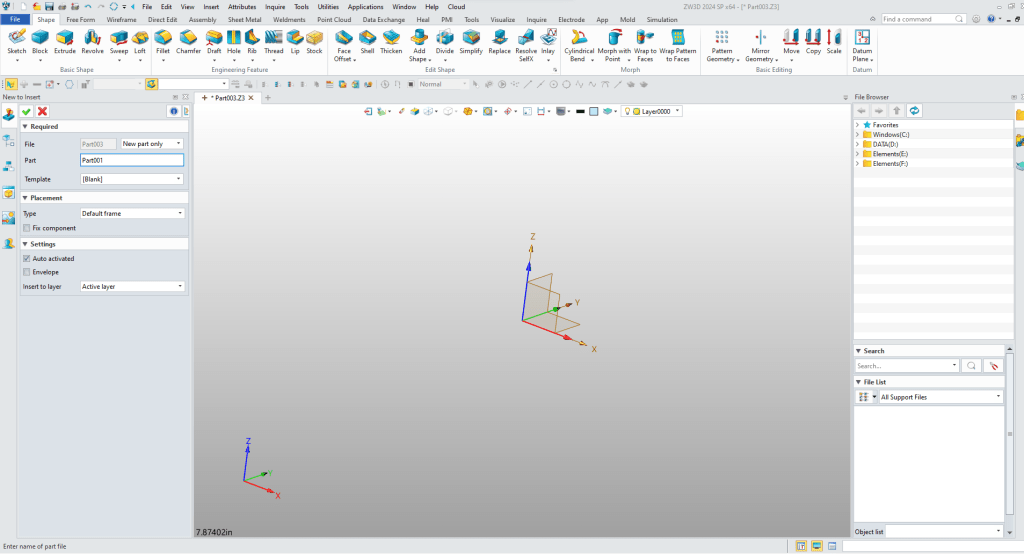Viewport: 1024px width, 554px height.
Task: Click the Revolve shape tool
Action: click(92, 40)
